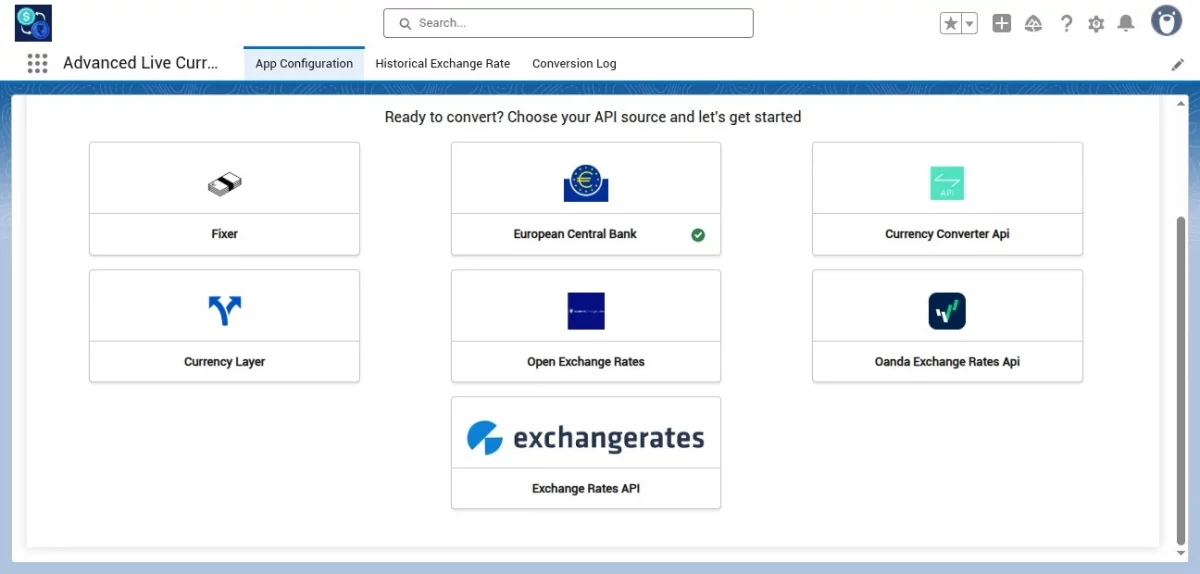Choose the Currency Layer label
The image size is (1200, 574).
tap(224, 362)
